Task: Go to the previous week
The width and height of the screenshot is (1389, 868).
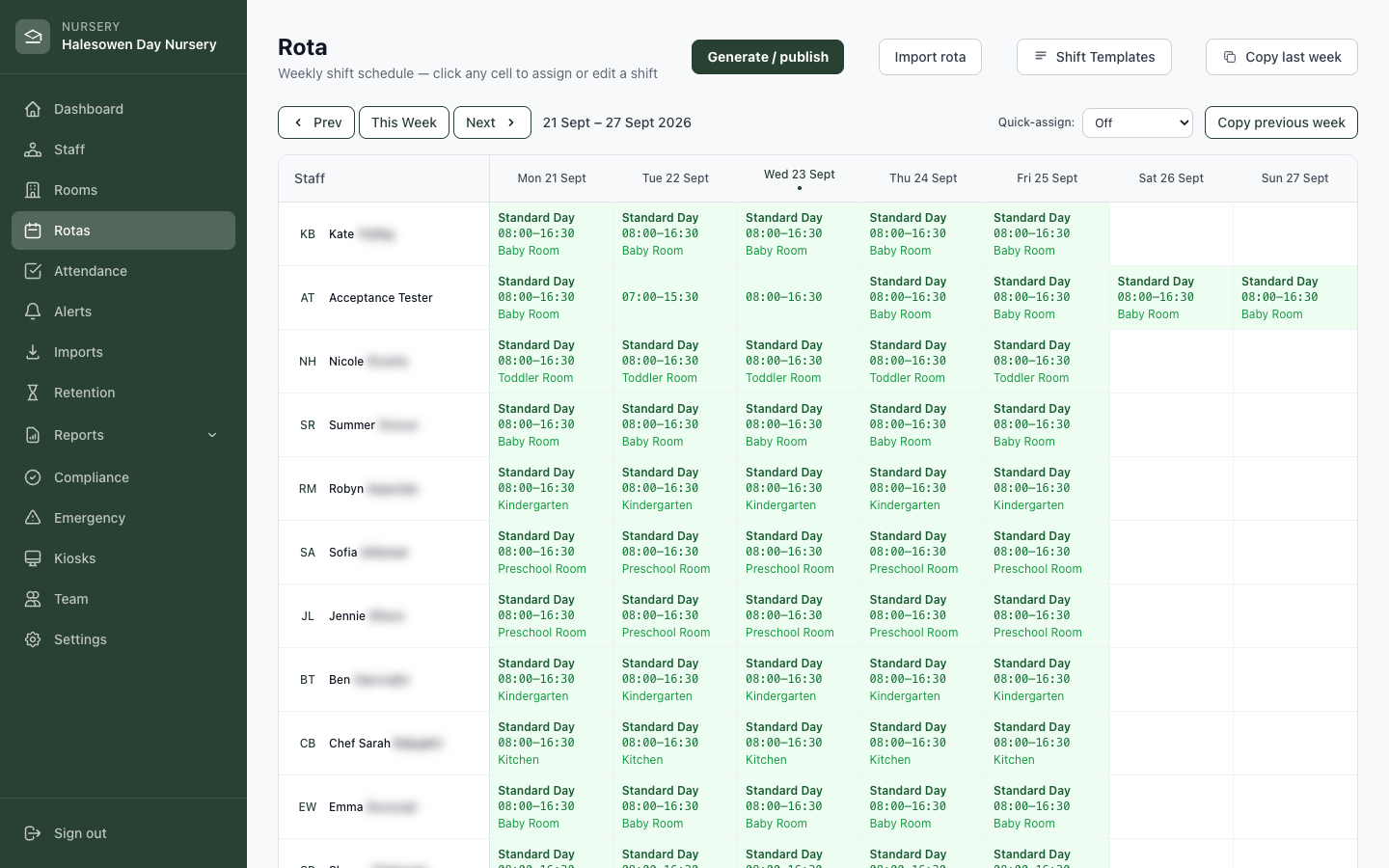Action: point(316,122)
